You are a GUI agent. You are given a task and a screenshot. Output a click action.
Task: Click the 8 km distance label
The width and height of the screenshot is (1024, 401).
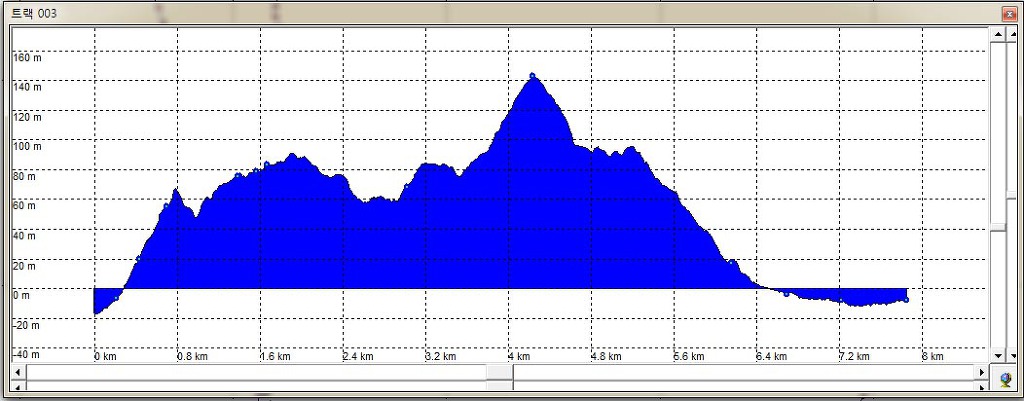(x=933, y=357)
